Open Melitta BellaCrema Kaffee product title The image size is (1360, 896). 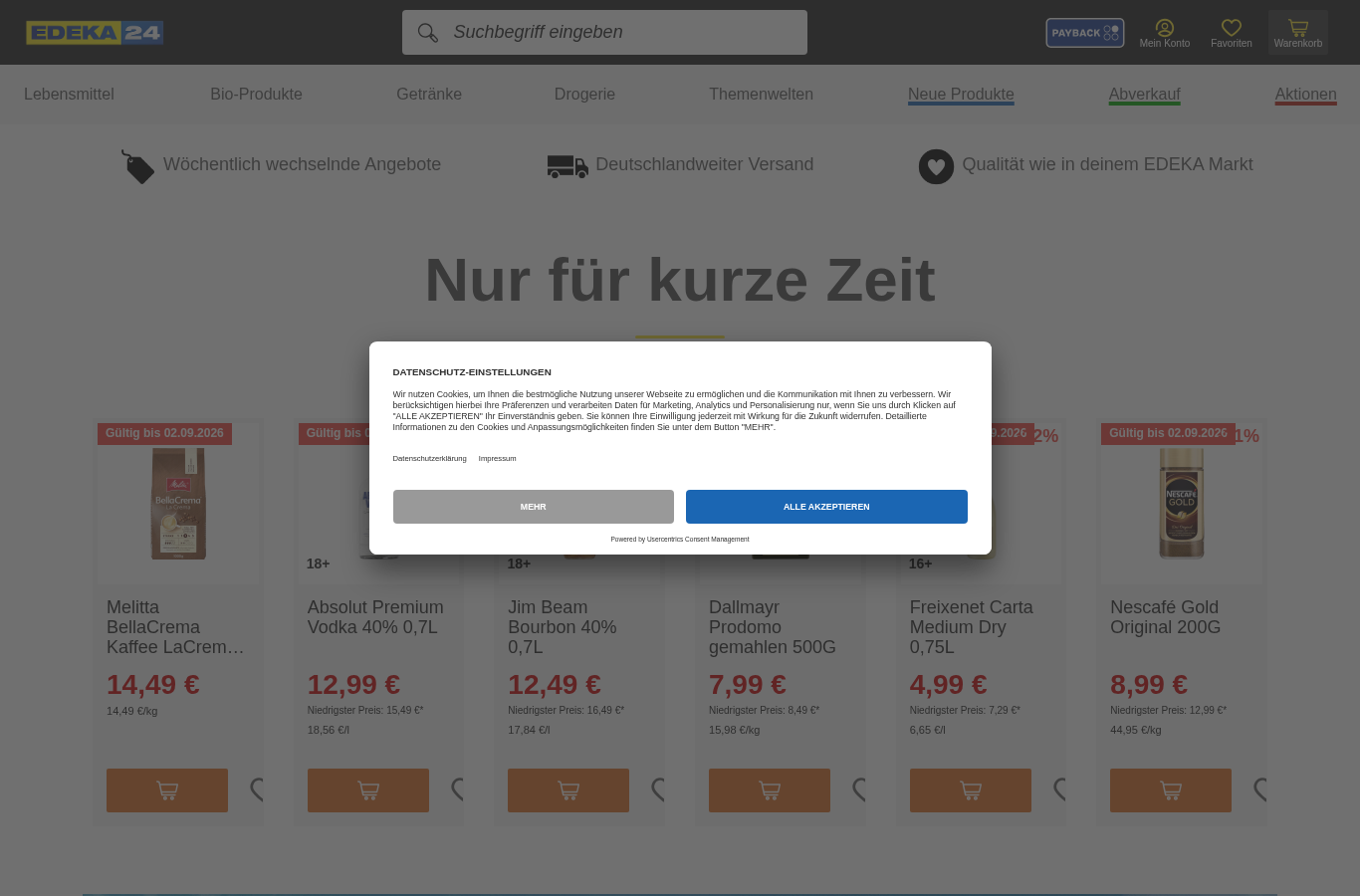(x=176, y=627)
